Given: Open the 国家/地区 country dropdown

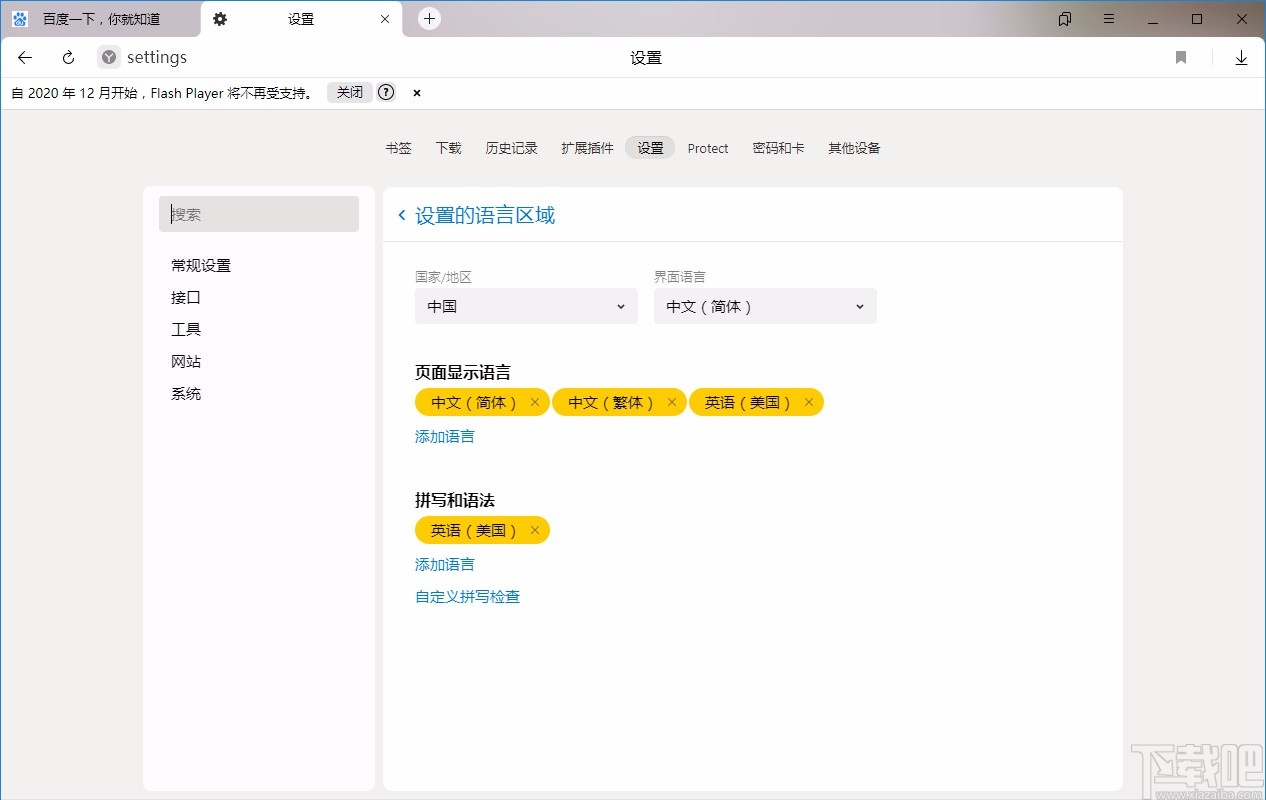Looking at the screenshot, I should tap(525, 306).
